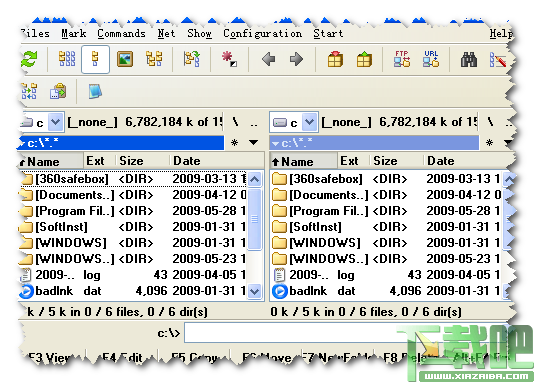Viewport: 534px width, 382px height.
Task: Click the green refresh arrows icon
Action: point(29,60)
